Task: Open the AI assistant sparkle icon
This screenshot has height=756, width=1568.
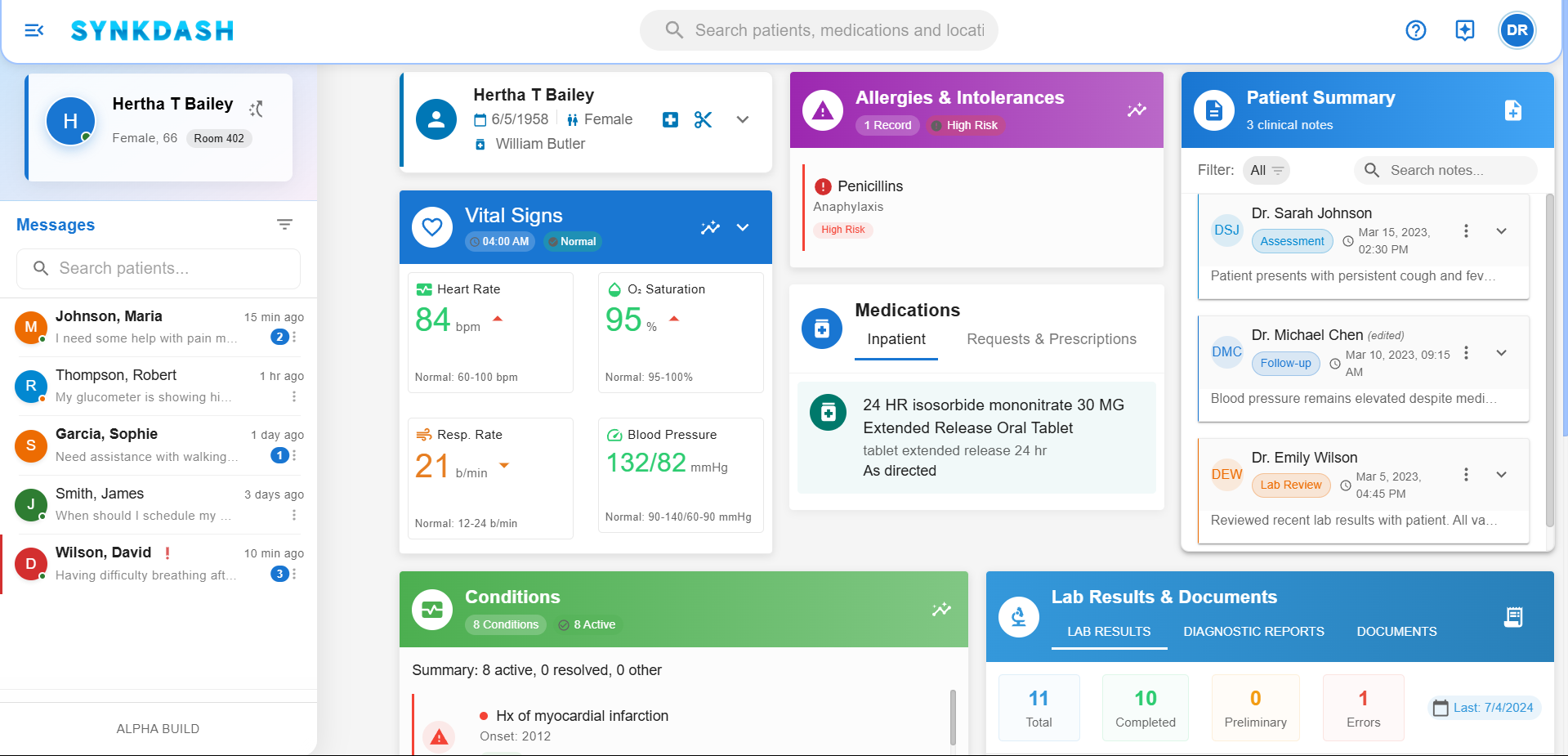Action: coord(1464,30)
